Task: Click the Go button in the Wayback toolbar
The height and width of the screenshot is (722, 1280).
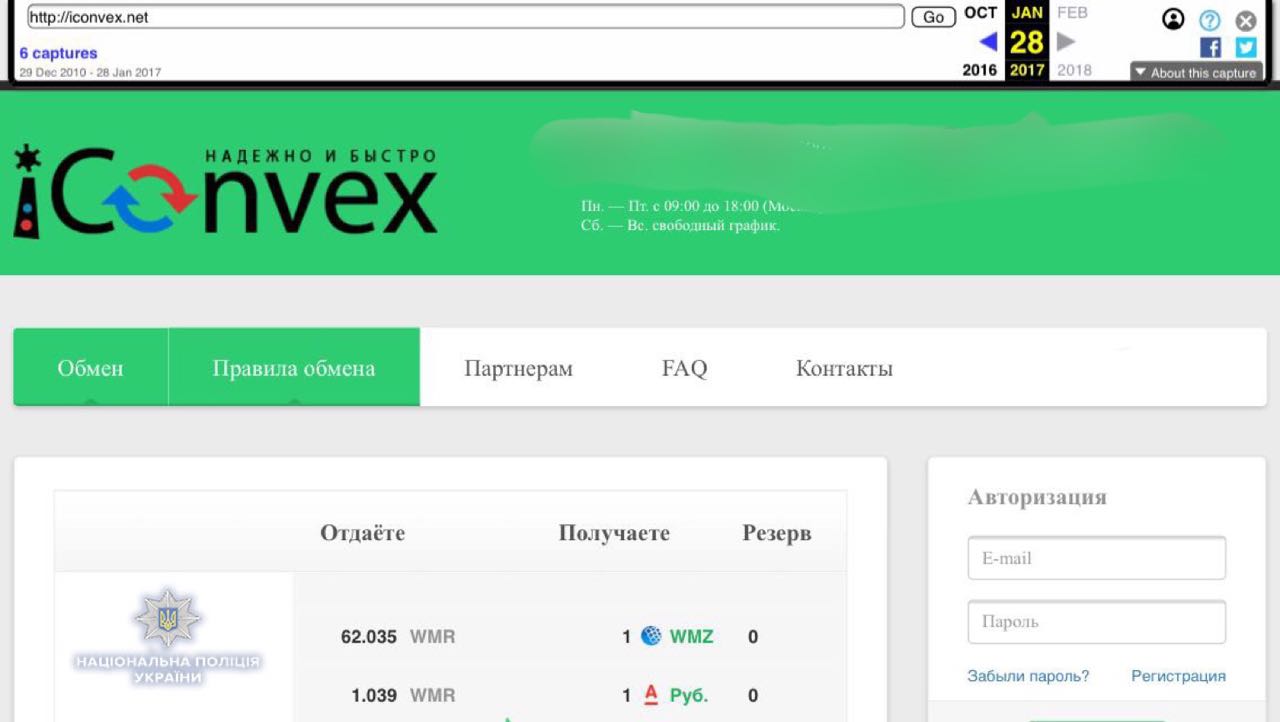Action: (933, 17)
